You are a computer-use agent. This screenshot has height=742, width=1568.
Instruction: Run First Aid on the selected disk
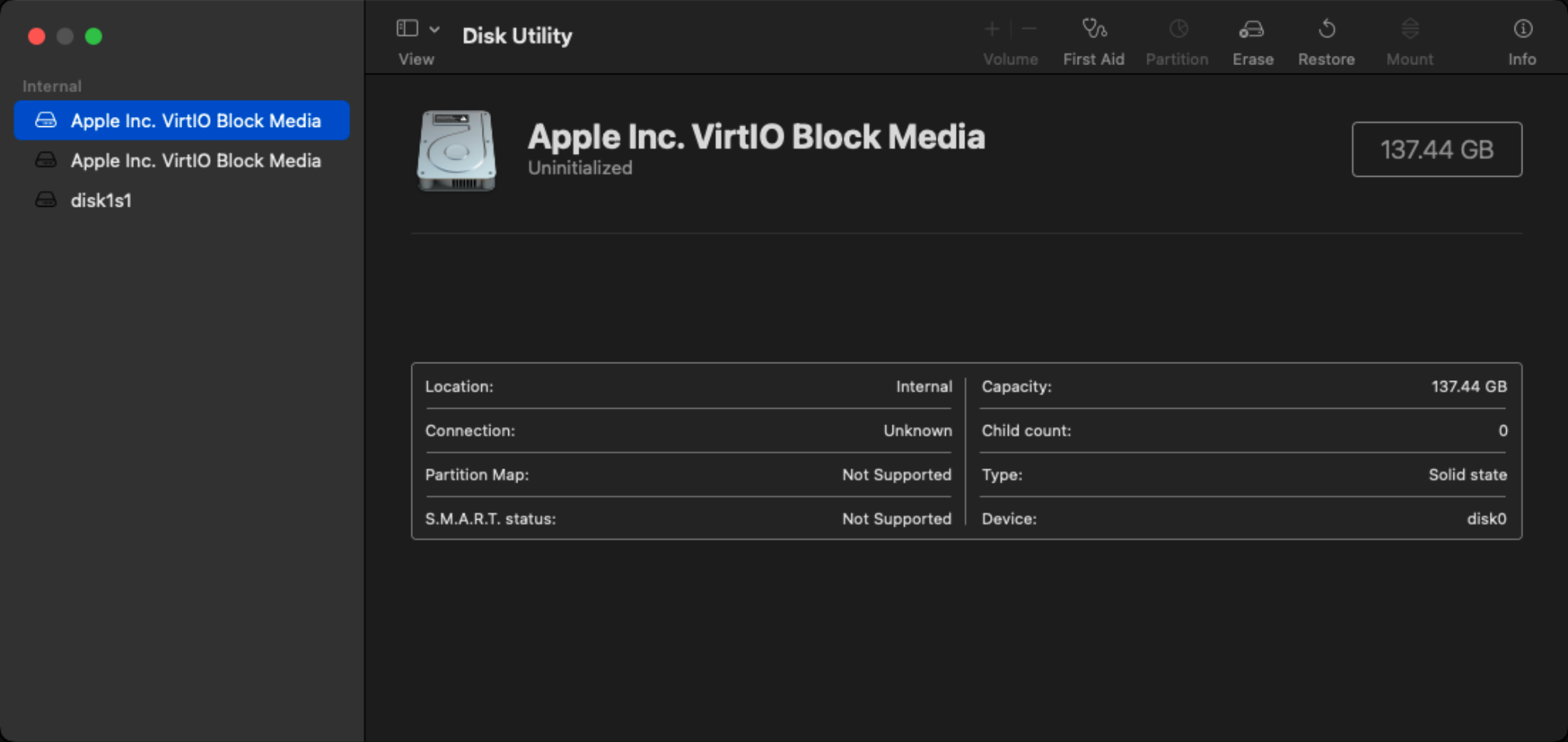tap(1093, 39)
